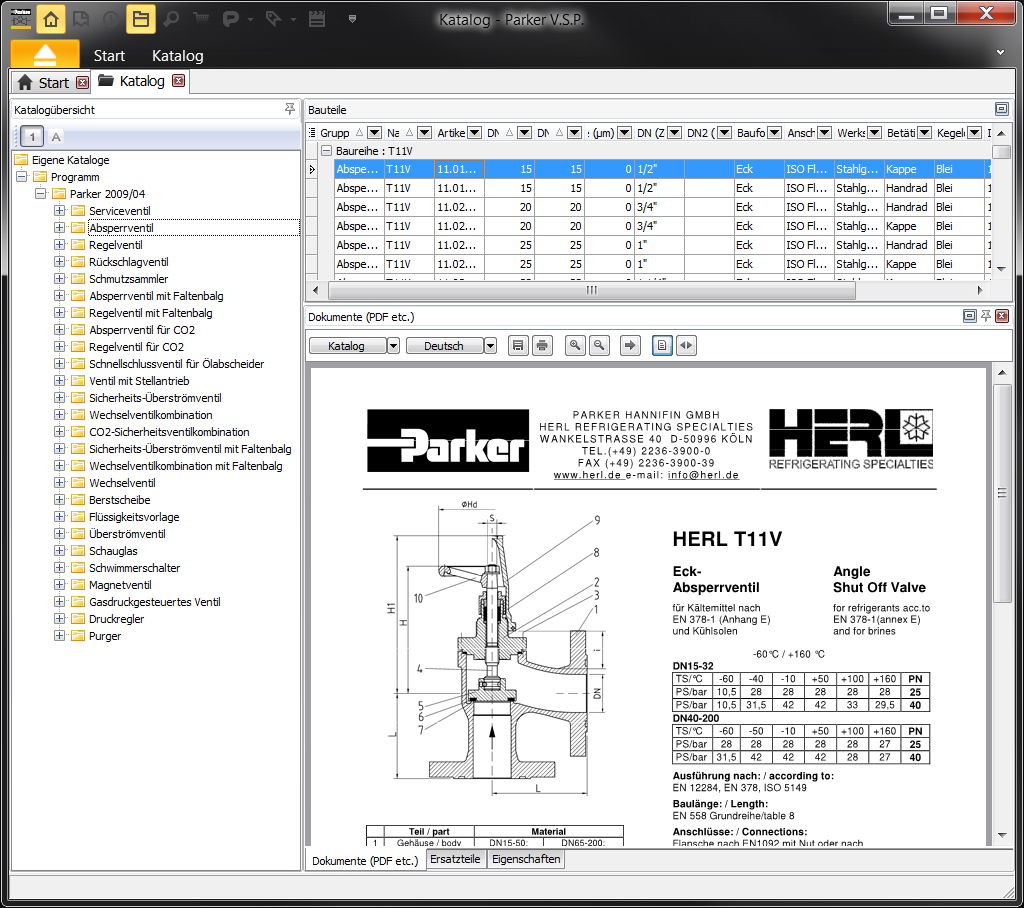Zoom in on the PDF document
The width and height of the screenshot is (1024, 908).
tap(575, 346)
